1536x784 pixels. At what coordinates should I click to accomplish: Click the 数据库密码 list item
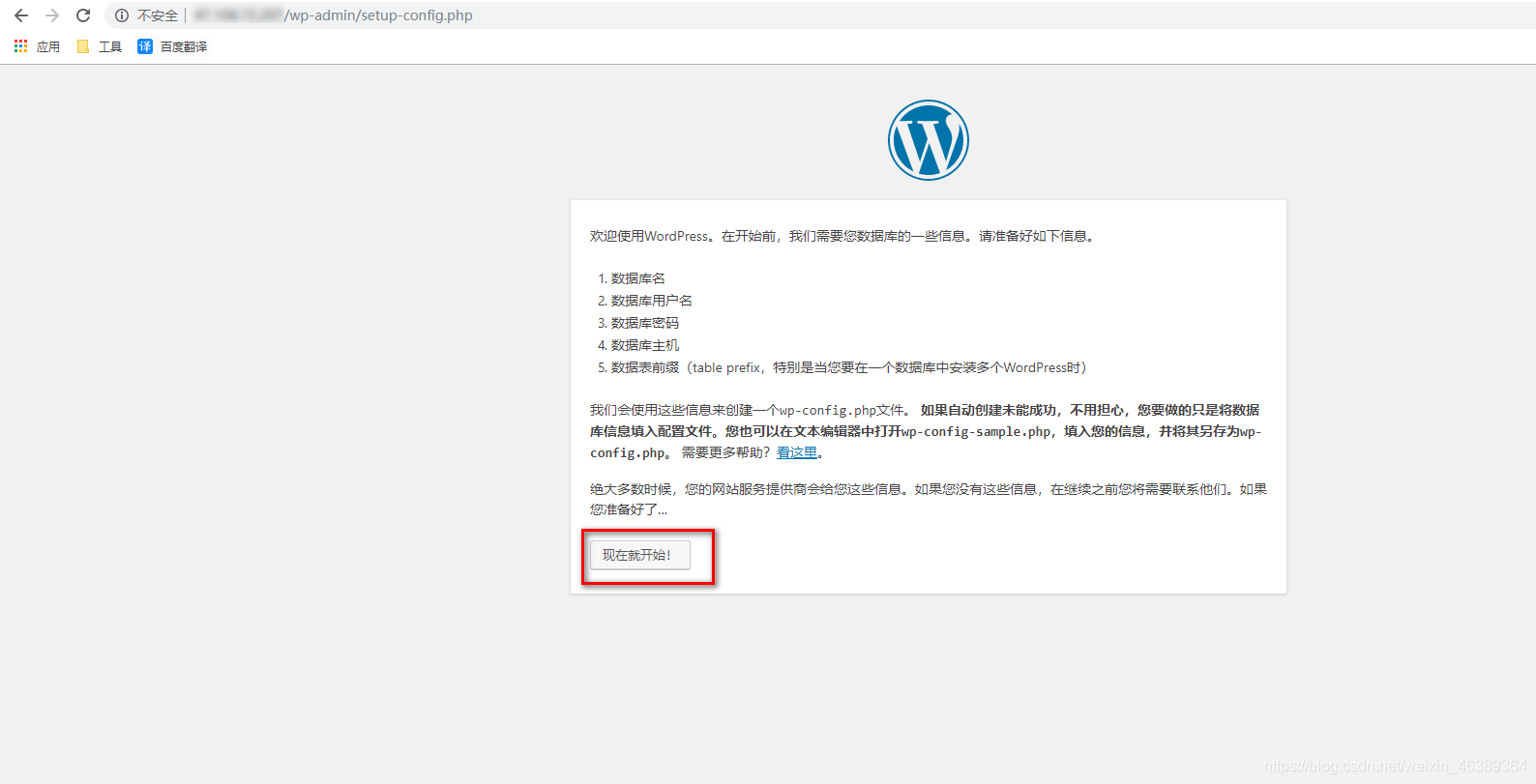click(x=645, y=323)
